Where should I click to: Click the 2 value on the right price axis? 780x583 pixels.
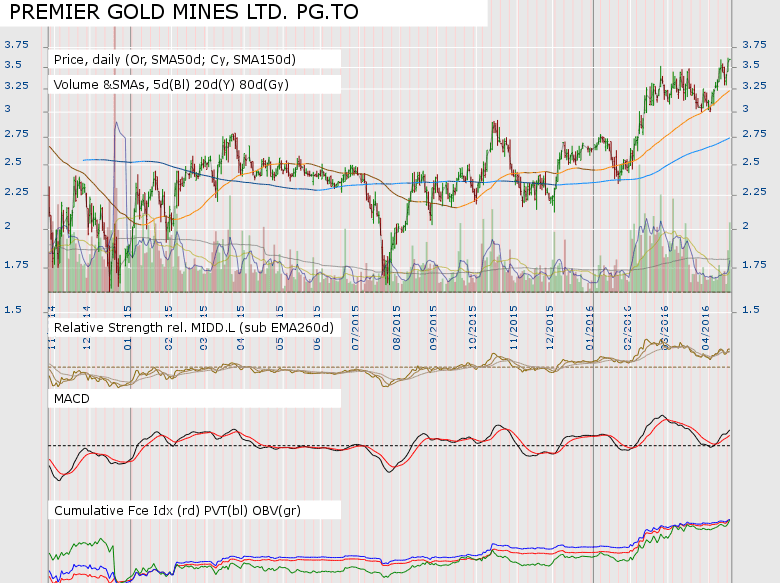746,226
